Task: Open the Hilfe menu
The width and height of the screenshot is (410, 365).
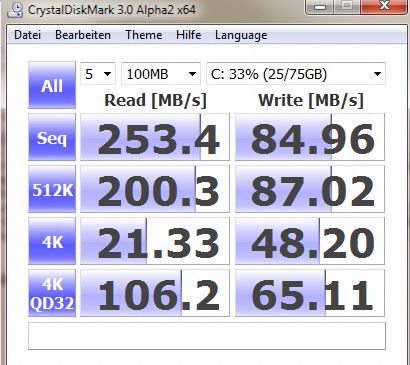Action: pos(189,35)
